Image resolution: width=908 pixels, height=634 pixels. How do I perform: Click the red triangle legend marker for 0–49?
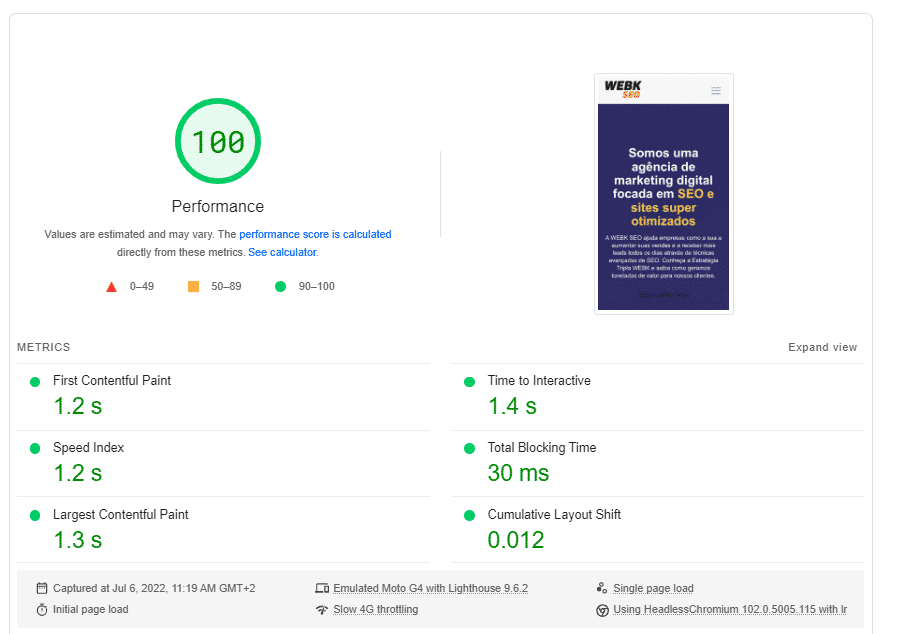pos(112,286)
